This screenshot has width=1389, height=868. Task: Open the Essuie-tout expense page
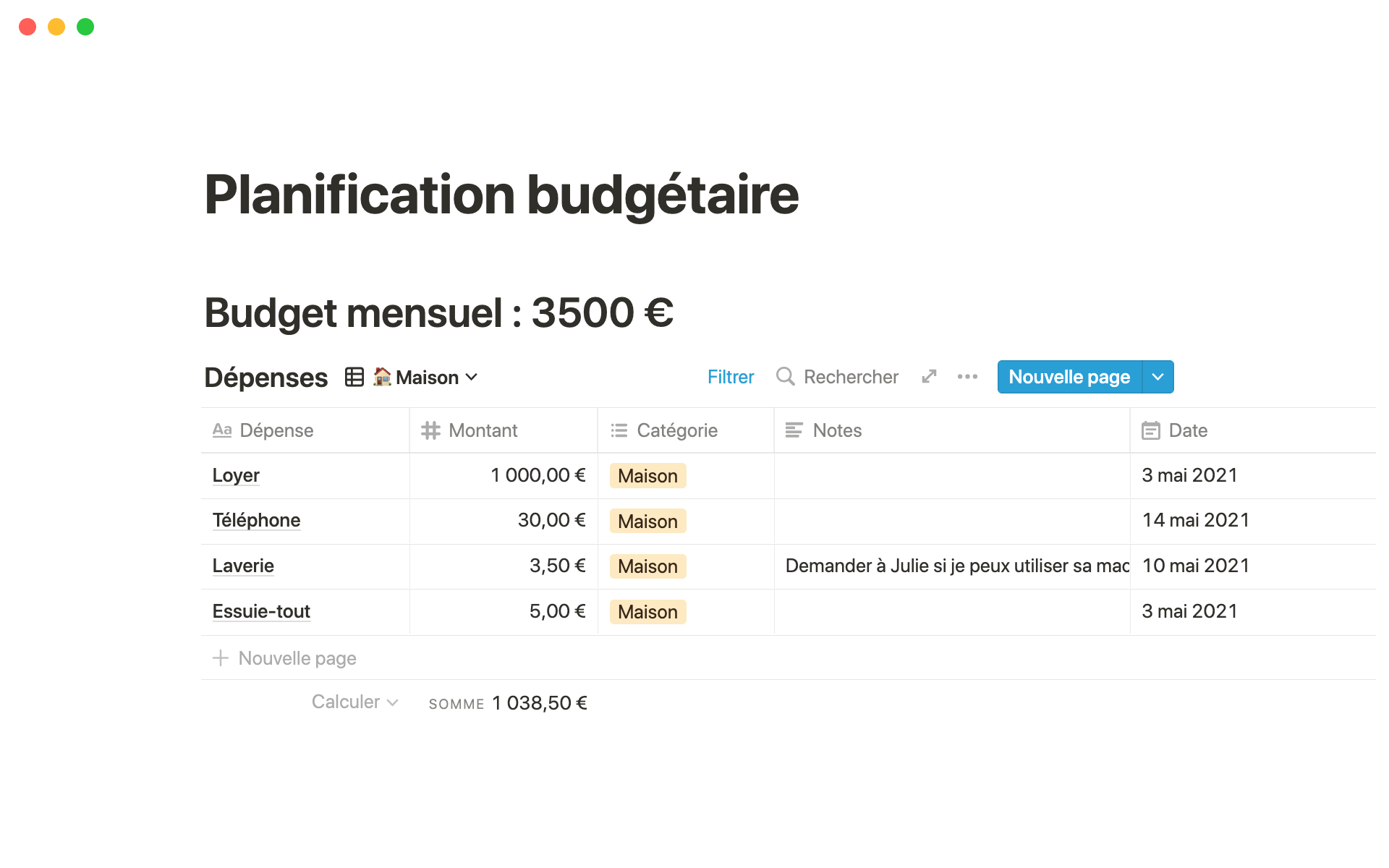(x=261, y=611)
